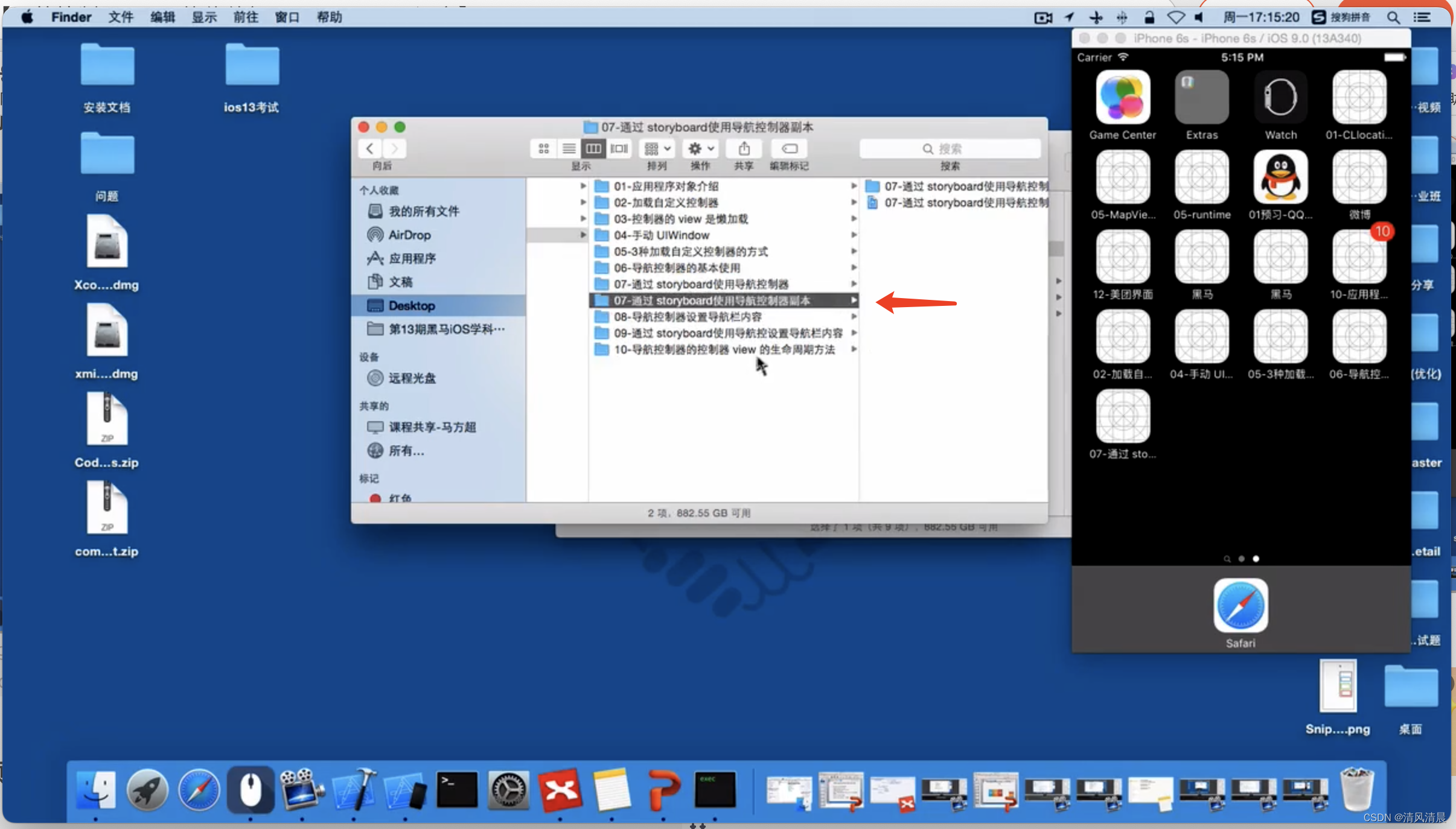
Task: Open System Preferences in Dock
Action: point(508,789)
